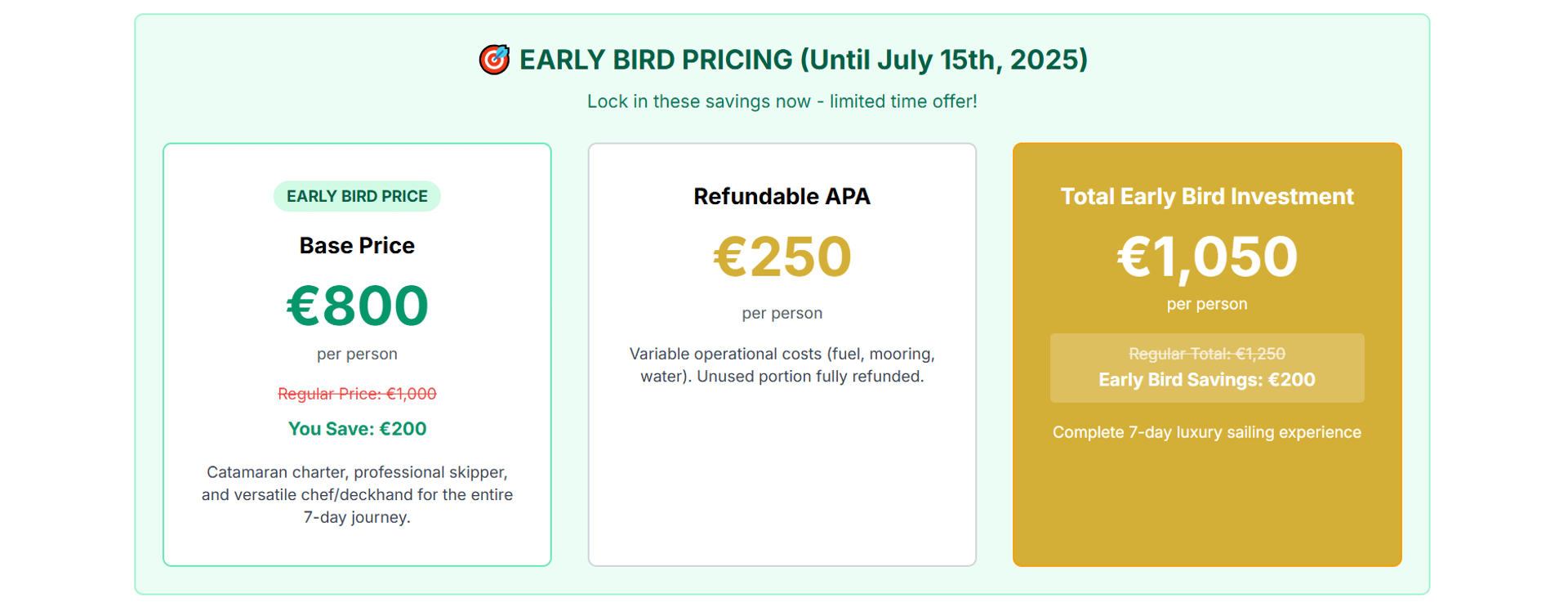Click the Early Bird Savings €200 box
This screenshot has width=1568, height=616.
click(1207, 368)
